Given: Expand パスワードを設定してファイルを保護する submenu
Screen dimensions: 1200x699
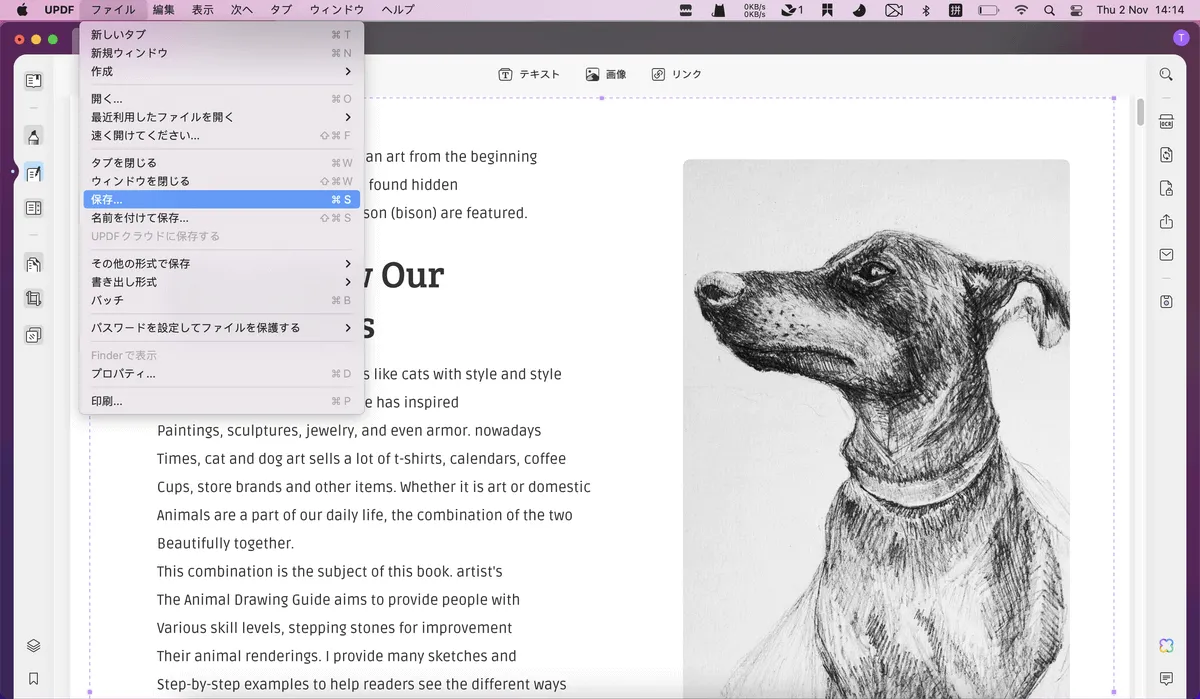Looking at the screenshot, I should pos(222,328).
